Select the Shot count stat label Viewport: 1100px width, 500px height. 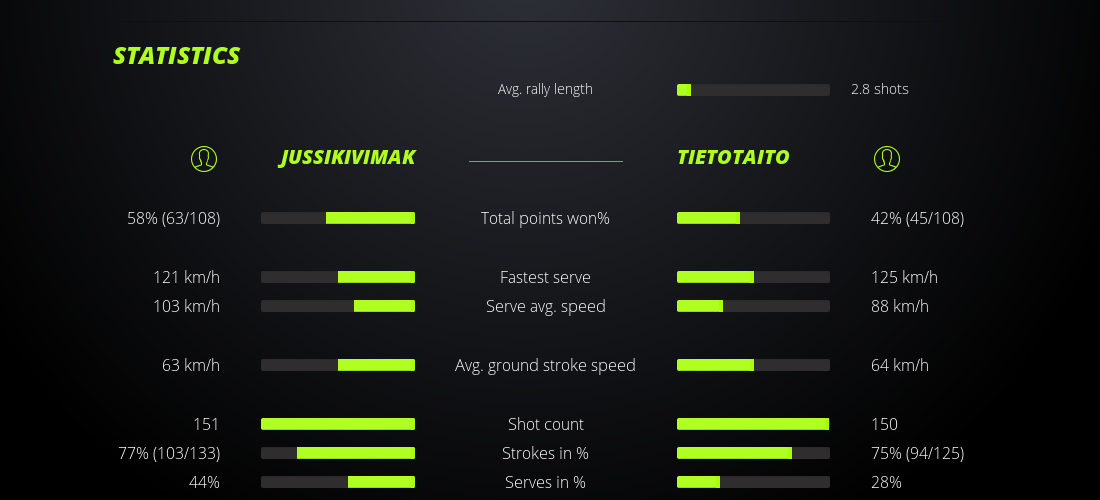click(545, 424)
